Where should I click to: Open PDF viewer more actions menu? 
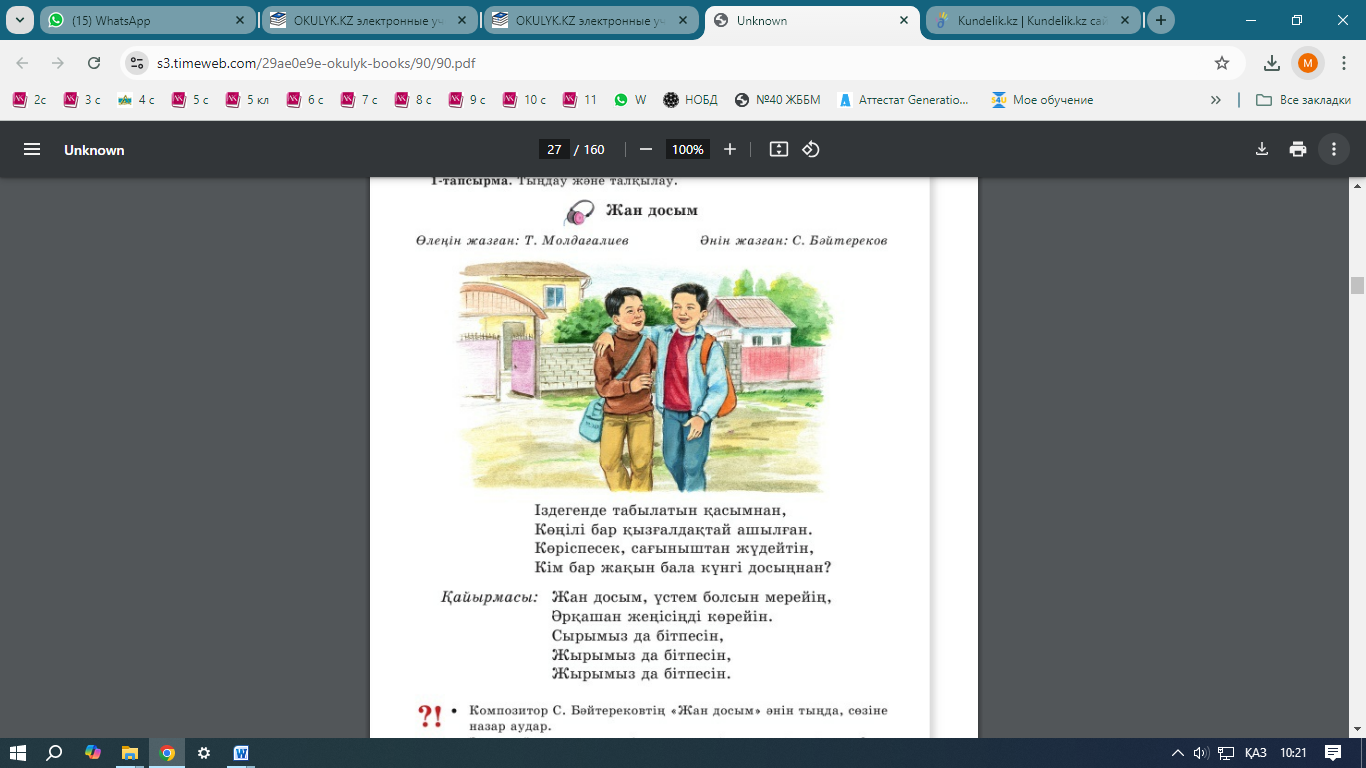click(1334, 149)
